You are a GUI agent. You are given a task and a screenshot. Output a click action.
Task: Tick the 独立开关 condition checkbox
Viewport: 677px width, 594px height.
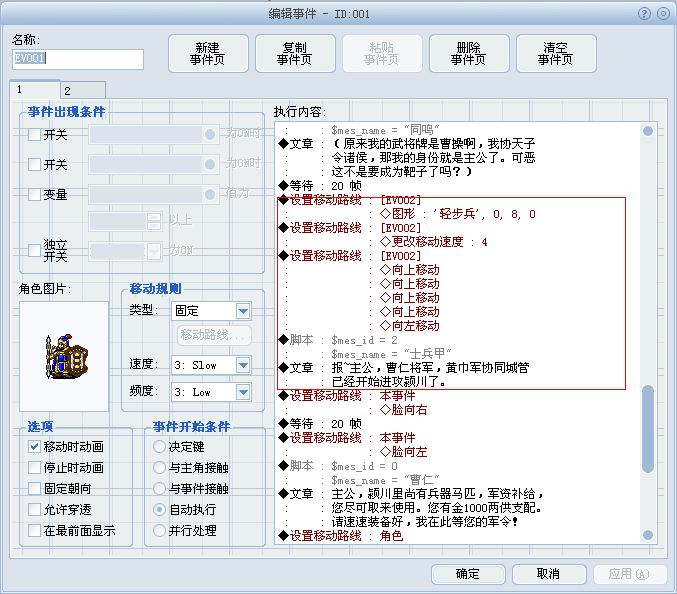(x=34, y=250)
